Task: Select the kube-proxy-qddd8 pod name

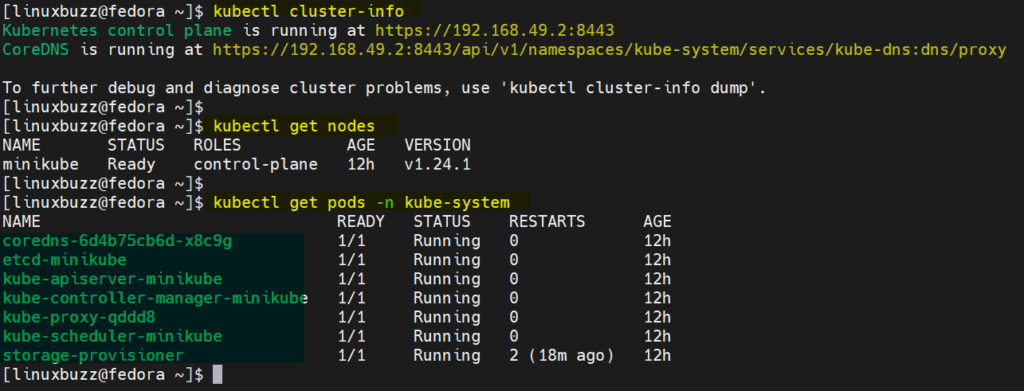Action: 79,317
